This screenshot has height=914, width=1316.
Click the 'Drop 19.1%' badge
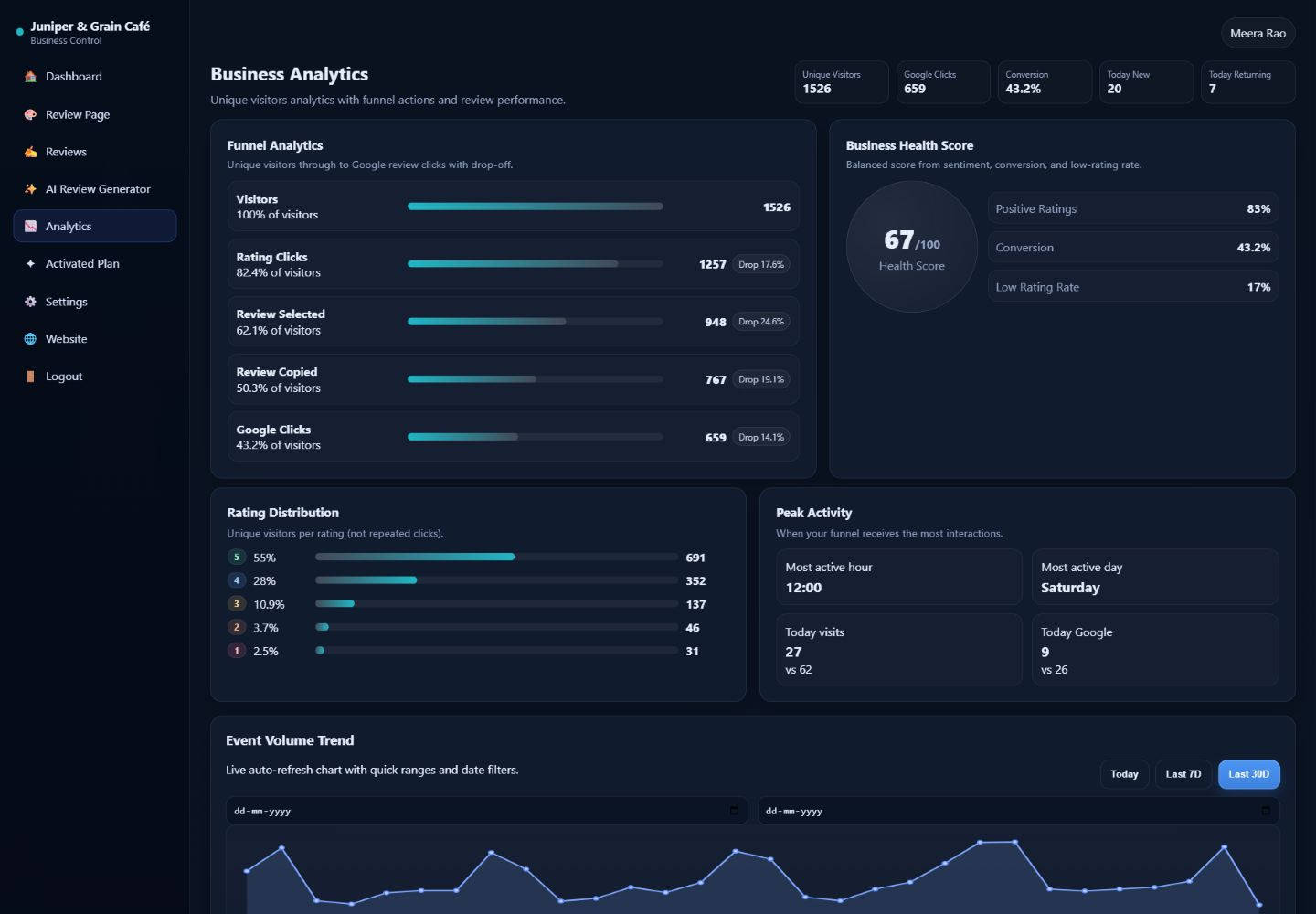(761, 379)
